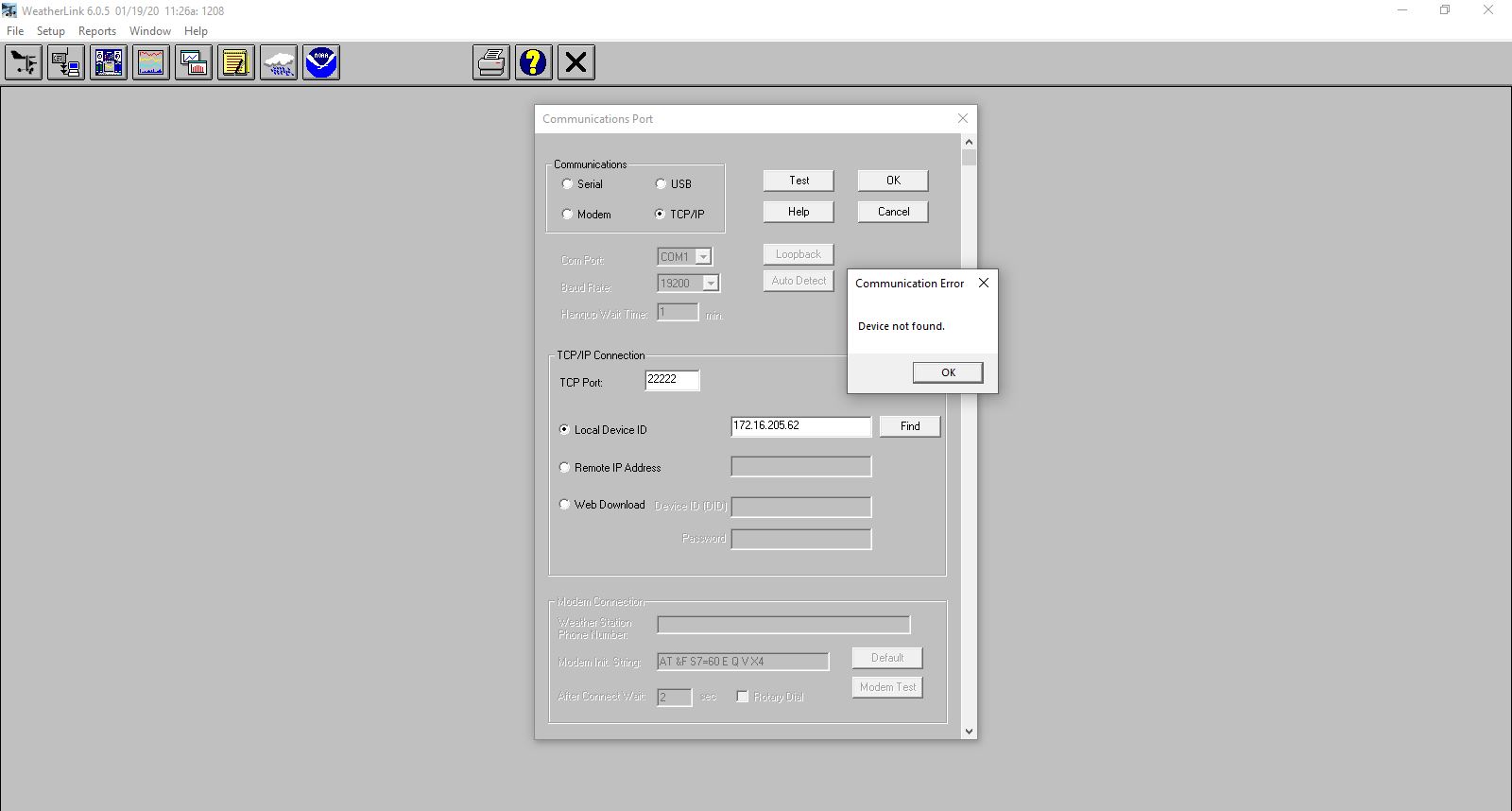This screenshot has width=1512, height=811.
Task: Open the bulletin console panel icon
Action: pos(109,63)
